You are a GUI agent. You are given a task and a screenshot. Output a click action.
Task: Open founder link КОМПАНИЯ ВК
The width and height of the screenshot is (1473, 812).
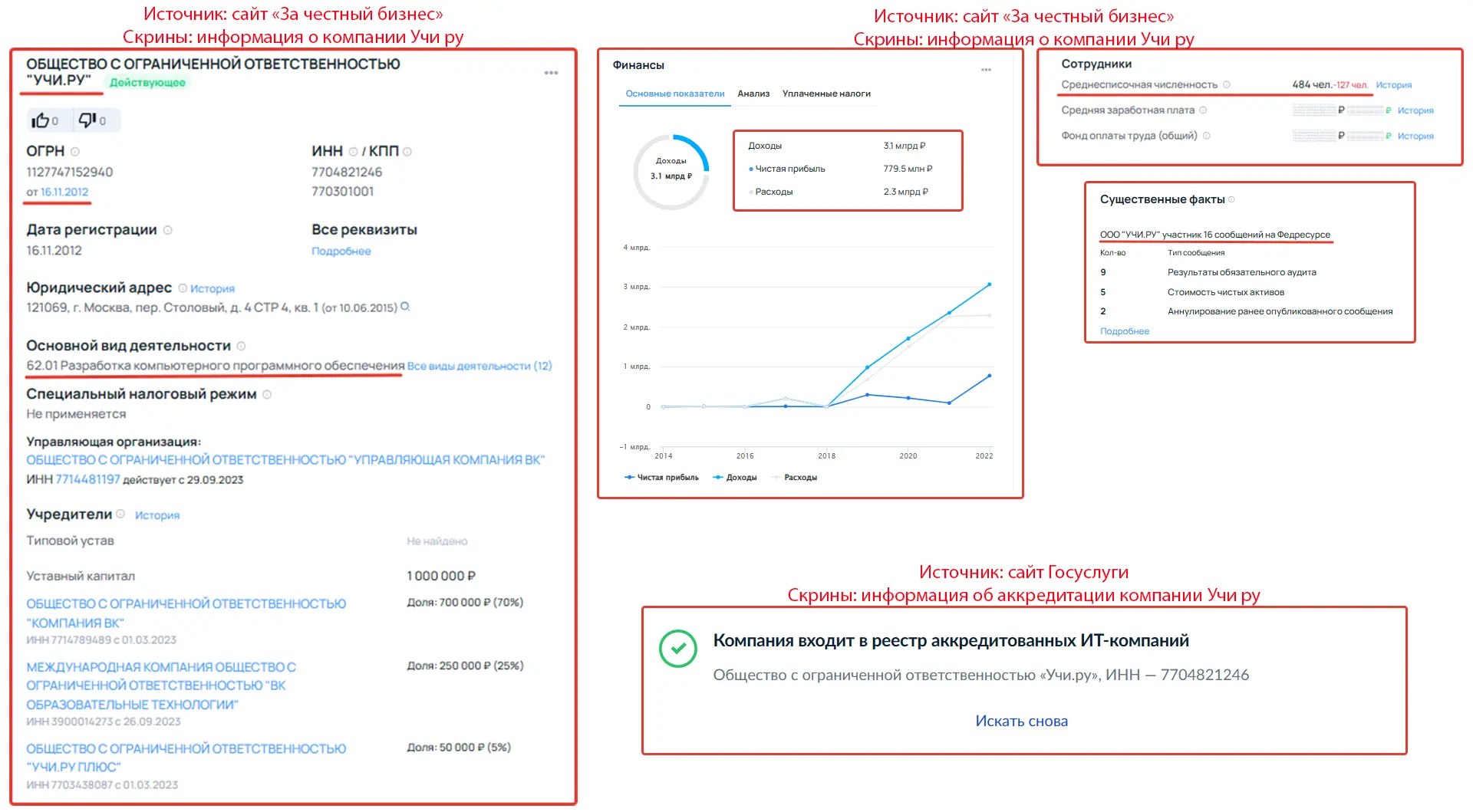[186, 613]
